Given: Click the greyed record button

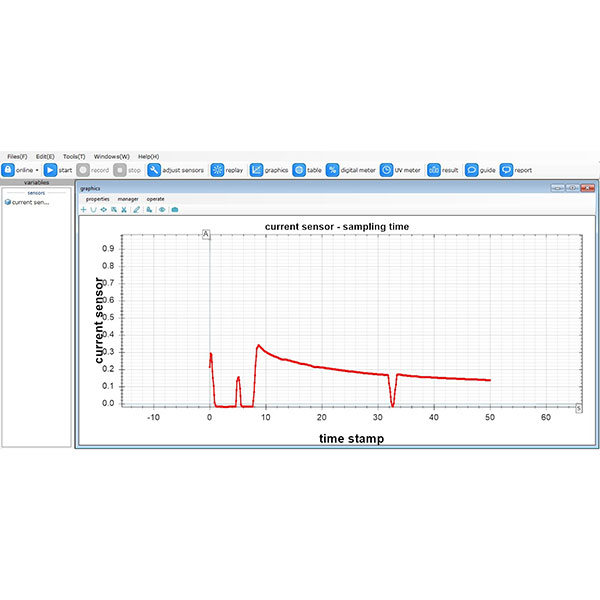Looking at the screenshot, I should tap(83, 170).
